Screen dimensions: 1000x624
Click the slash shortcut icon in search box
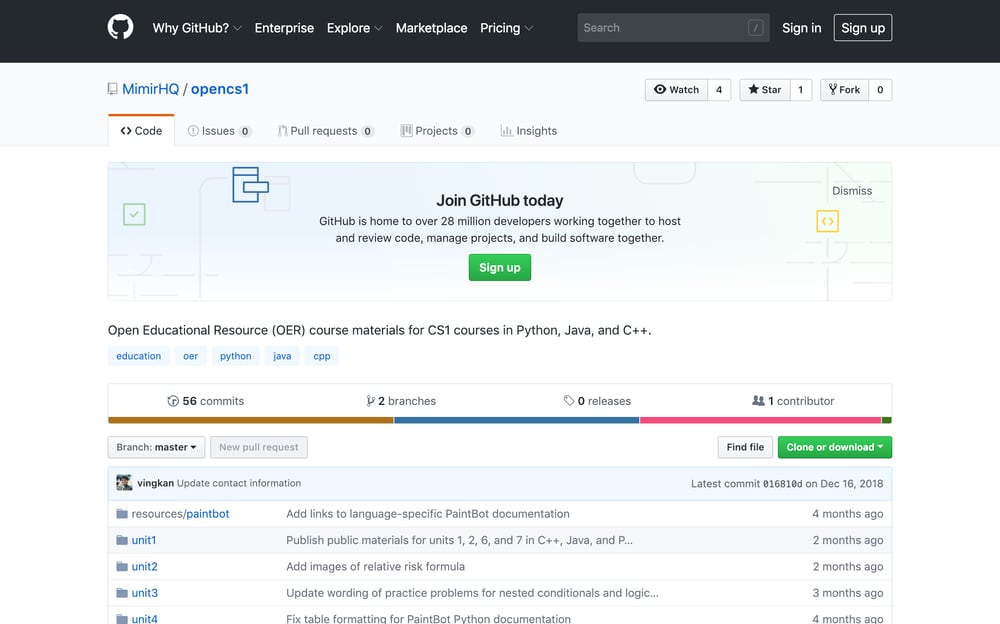click(x=755, y=27)
